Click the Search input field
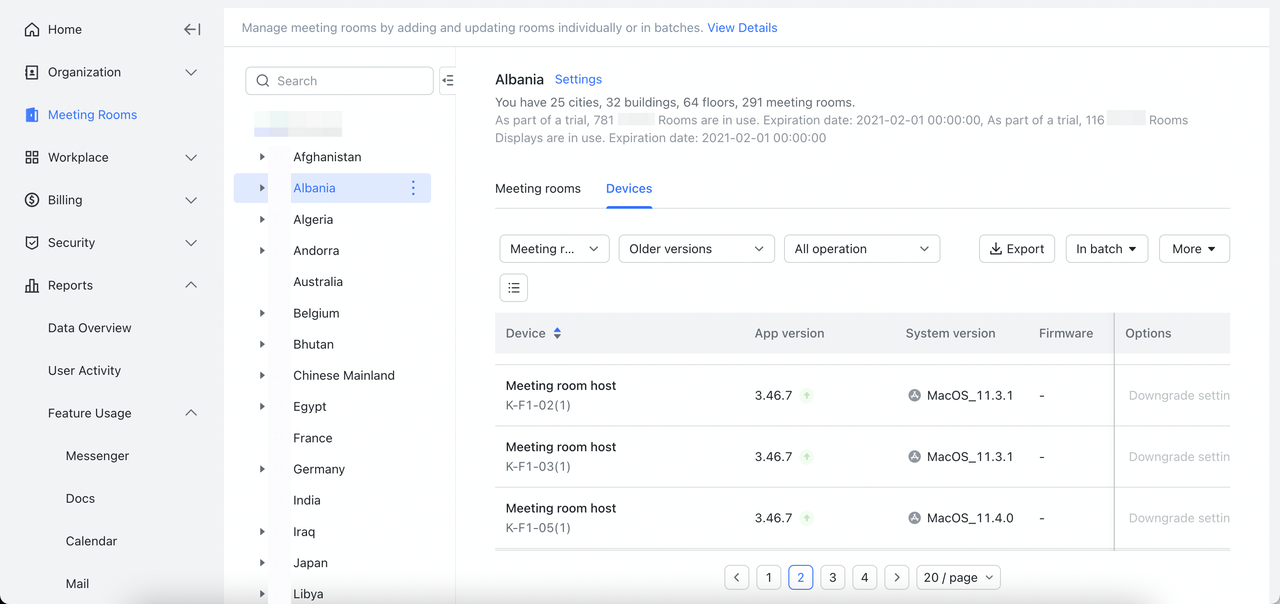Screen dimensions: 1280x604 tap(340, 81)
